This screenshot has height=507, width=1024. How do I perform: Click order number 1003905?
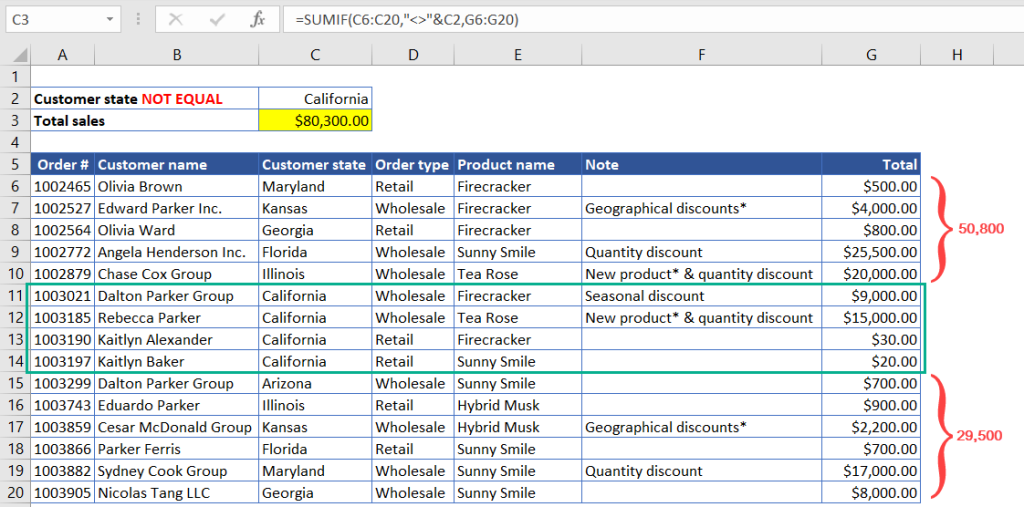pyautogui.click(x=62, y=493)
